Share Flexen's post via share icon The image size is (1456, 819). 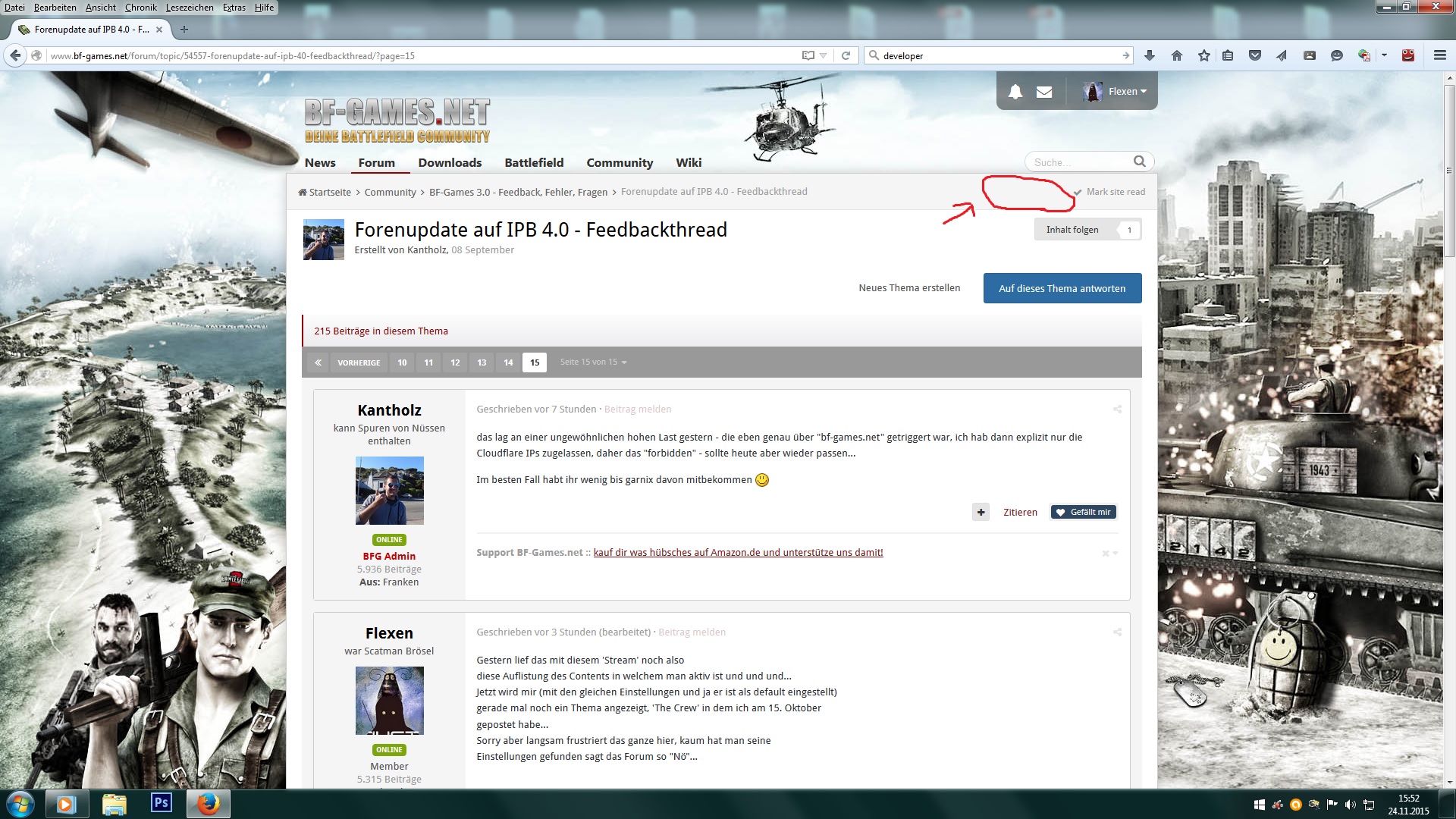pyautogui.click(x=1117, y=632)
